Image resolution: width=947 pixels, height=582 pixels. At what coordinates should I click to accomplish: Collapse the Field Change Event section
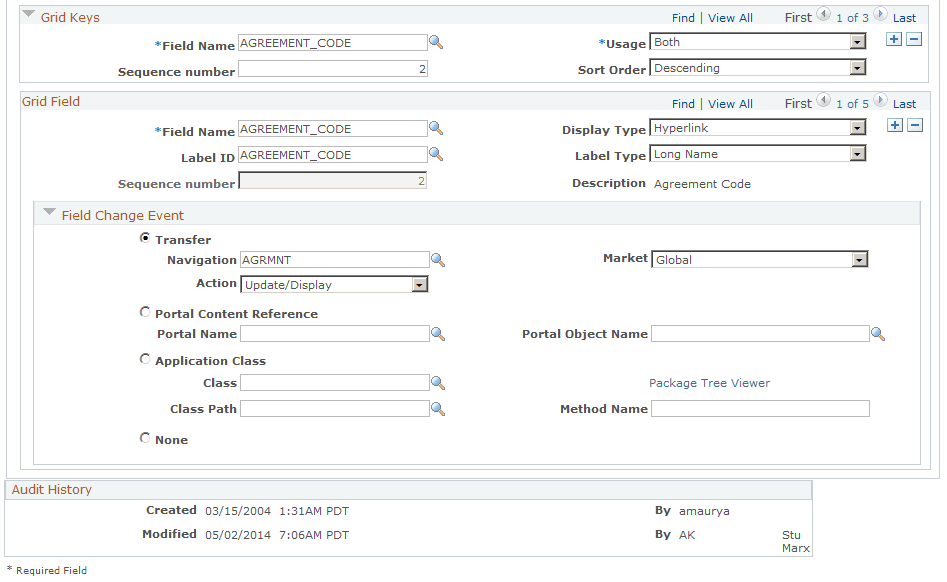tap(49, 212)
